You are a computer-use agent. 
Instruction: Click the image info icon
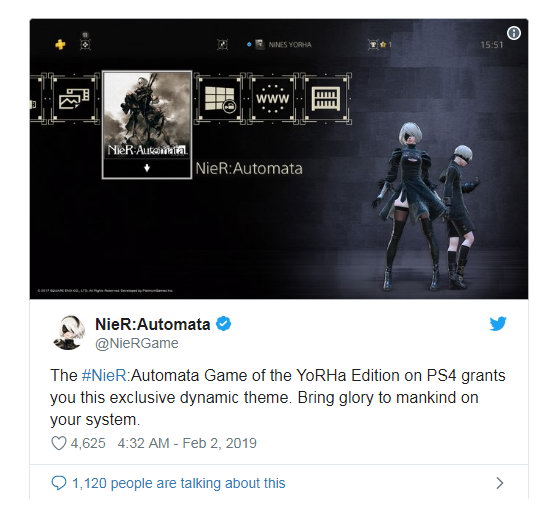514,33
